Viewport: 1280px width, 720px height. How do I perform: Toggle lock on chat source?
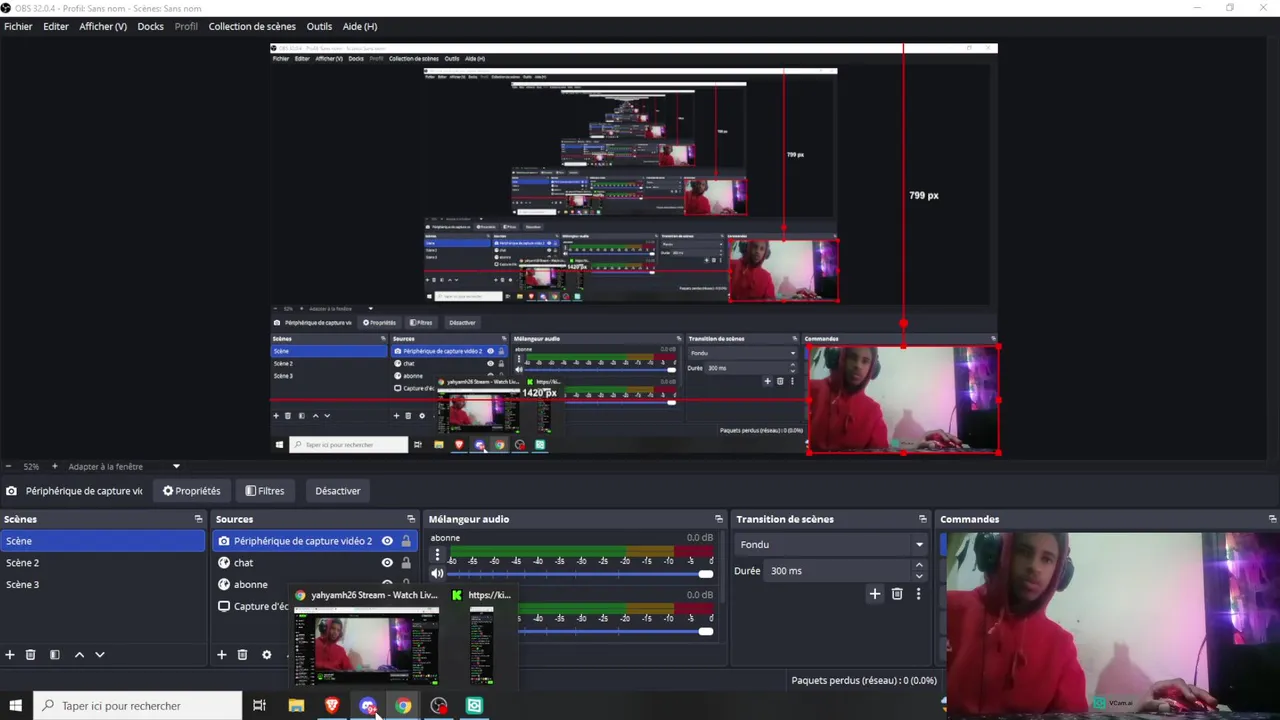click(406, 563)
